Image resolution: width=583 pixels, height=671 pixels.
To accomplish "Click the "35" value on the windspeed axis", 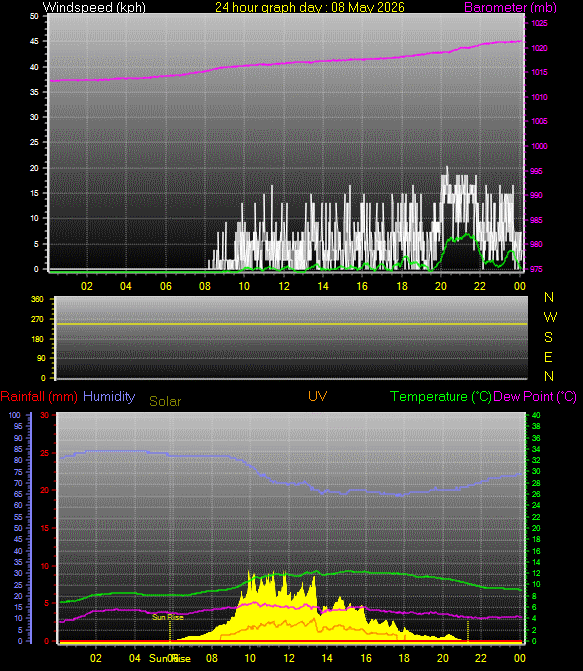I will coord(34,92).
